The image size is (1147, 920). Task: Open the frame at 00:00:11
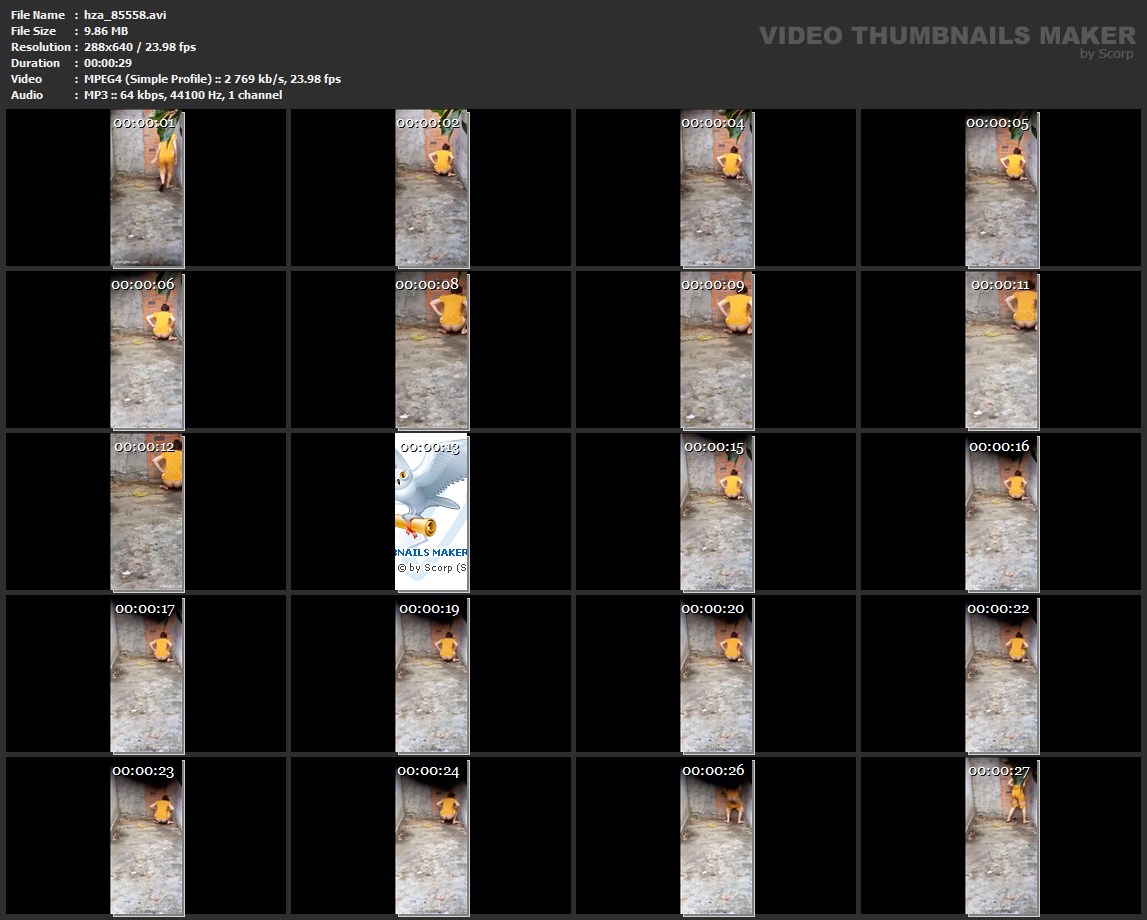coord(1002,351)
